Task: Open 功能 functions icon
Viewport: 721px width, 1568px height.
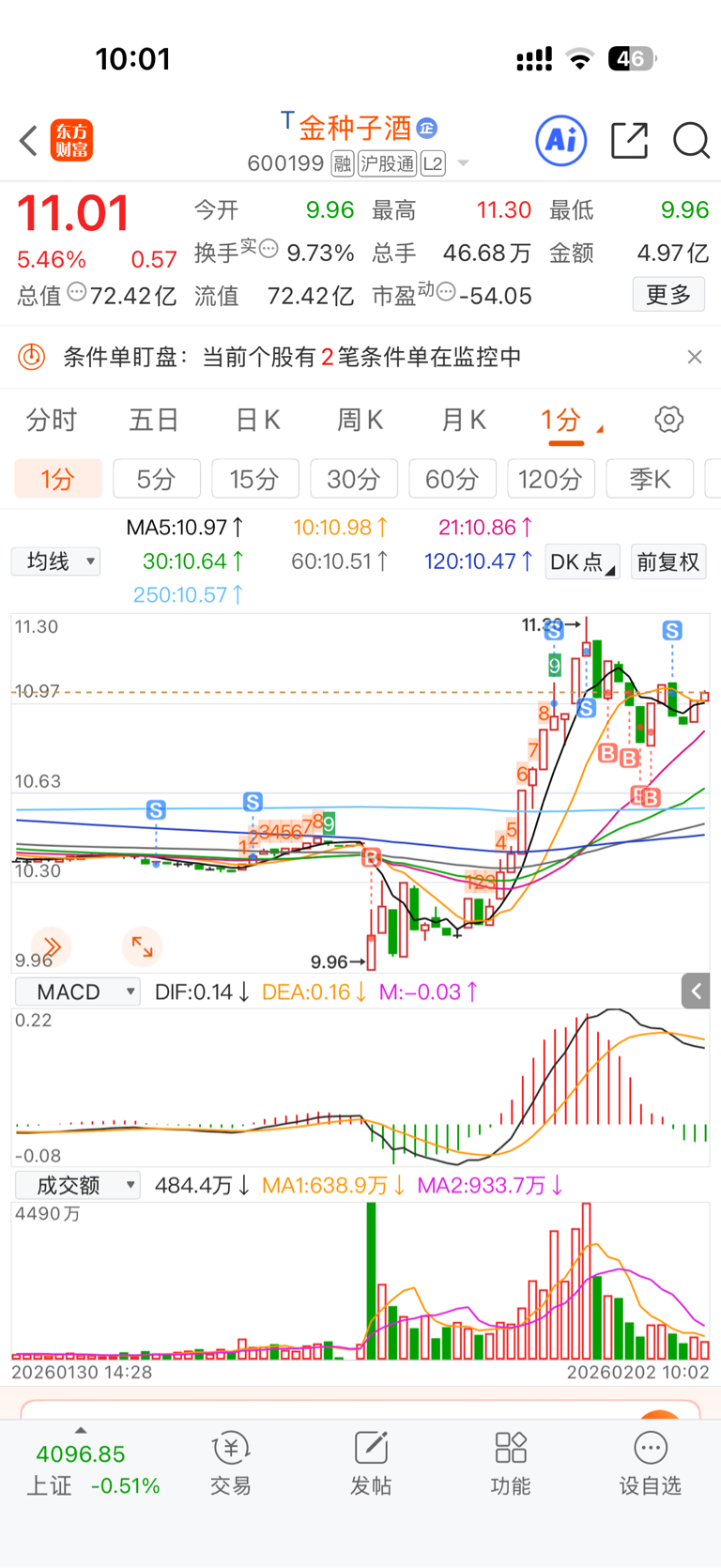Action: (x=511, y=1449)
